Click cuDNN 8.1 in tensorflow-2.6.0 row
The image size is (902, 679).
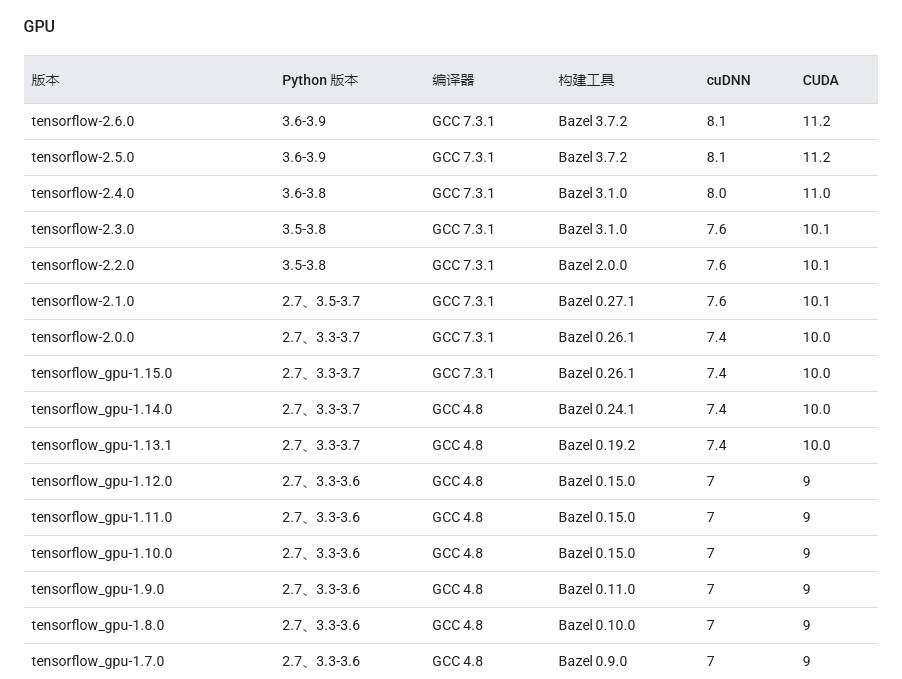[716, 121]
